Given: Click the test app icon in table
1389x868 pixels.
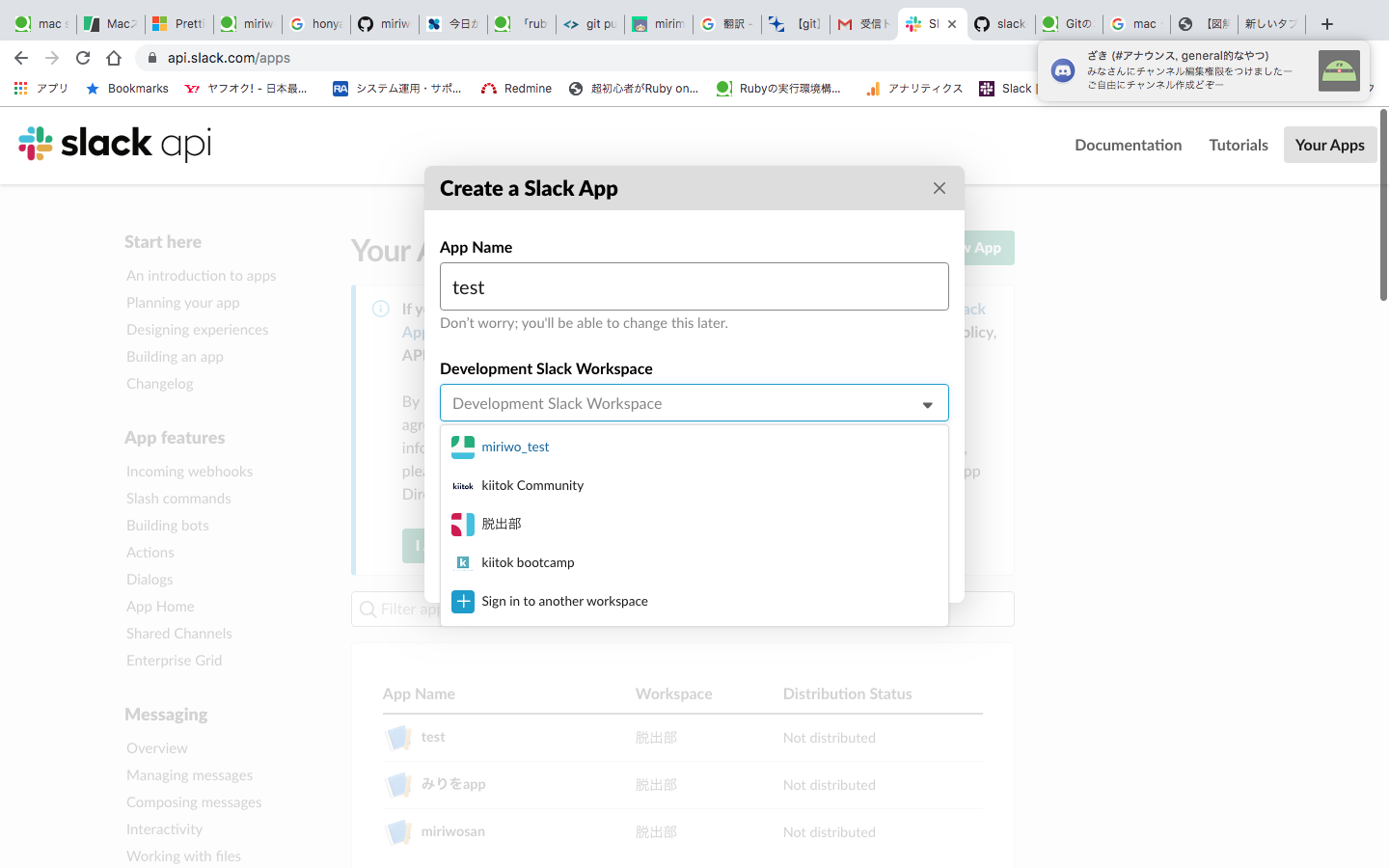Looking at the screenshot, I should pyautogui.click(x=398, y=738).
